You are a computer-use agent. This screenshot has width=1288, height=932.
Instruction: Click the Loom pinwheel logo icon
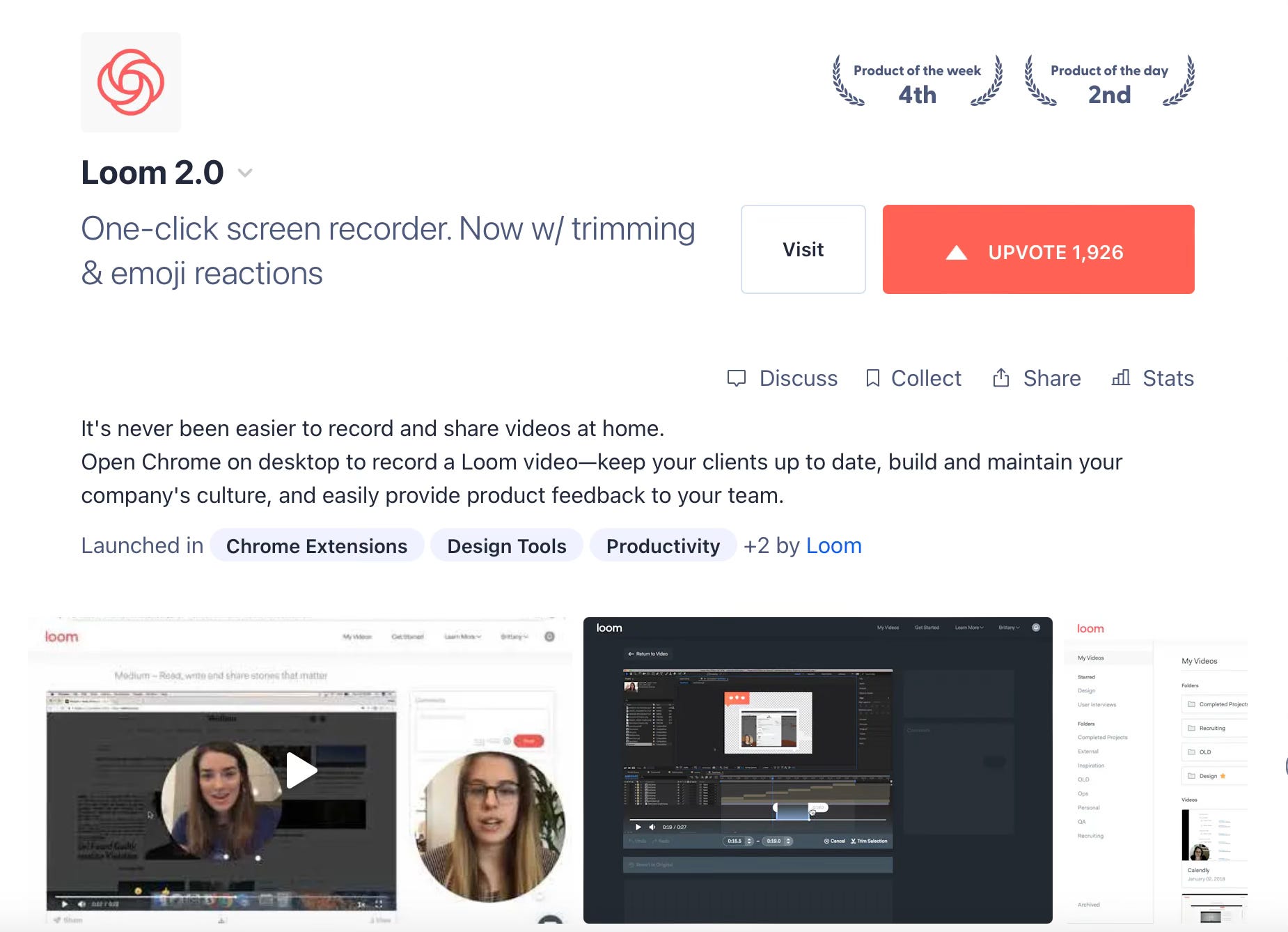(131, 82)
